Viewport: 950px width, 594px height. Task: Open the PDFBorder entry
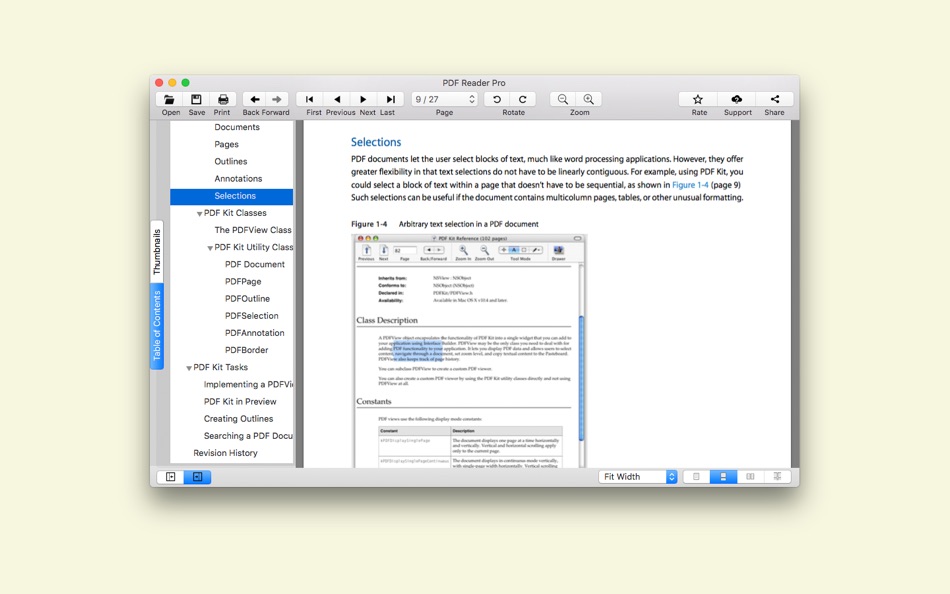pos(246,350)
